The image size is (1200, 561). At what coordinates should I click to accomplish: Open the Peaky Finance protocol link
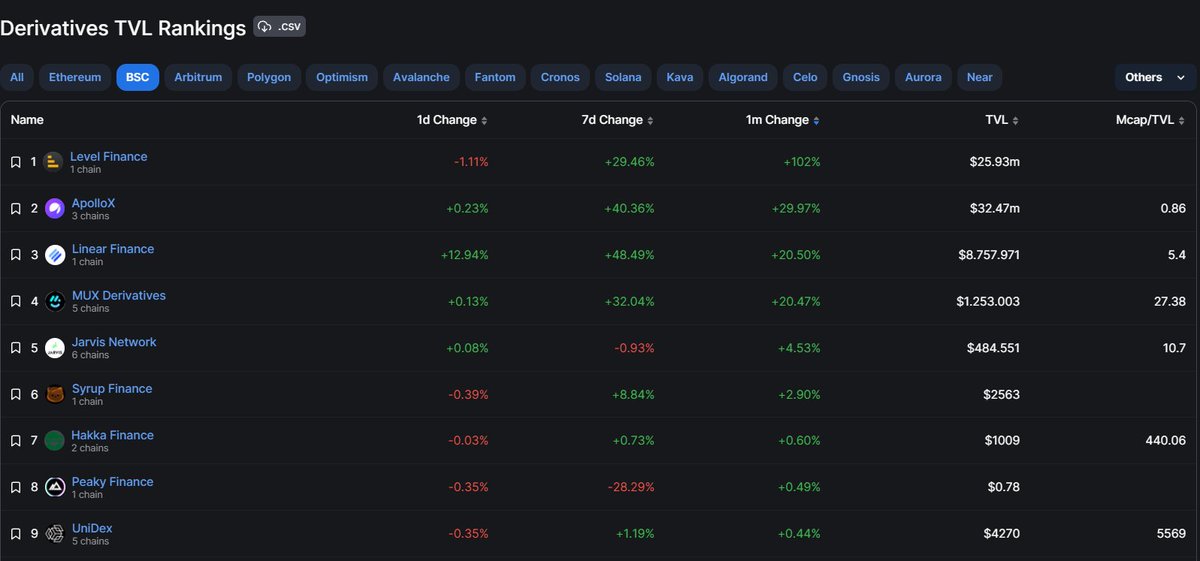pyautogui.click(x=113, y=482)
